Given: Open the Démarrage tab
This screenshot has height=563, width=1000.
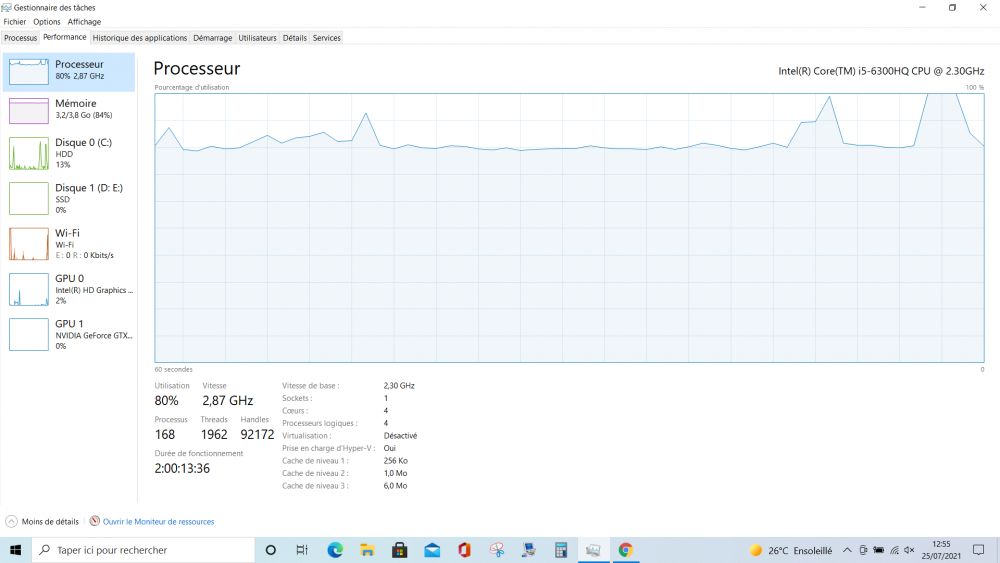Looking at the screenshot, I should (x=212, y=38).
